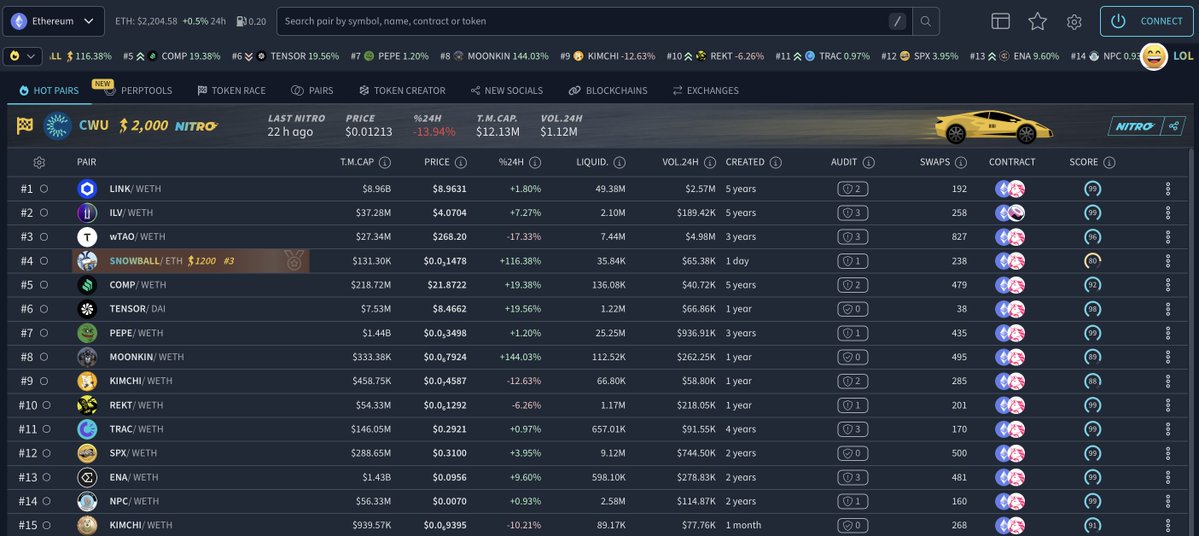This screenshot has height=536, width=1199.
Task: Select the radio circle for #5 COMP
Action: (44, 285)
